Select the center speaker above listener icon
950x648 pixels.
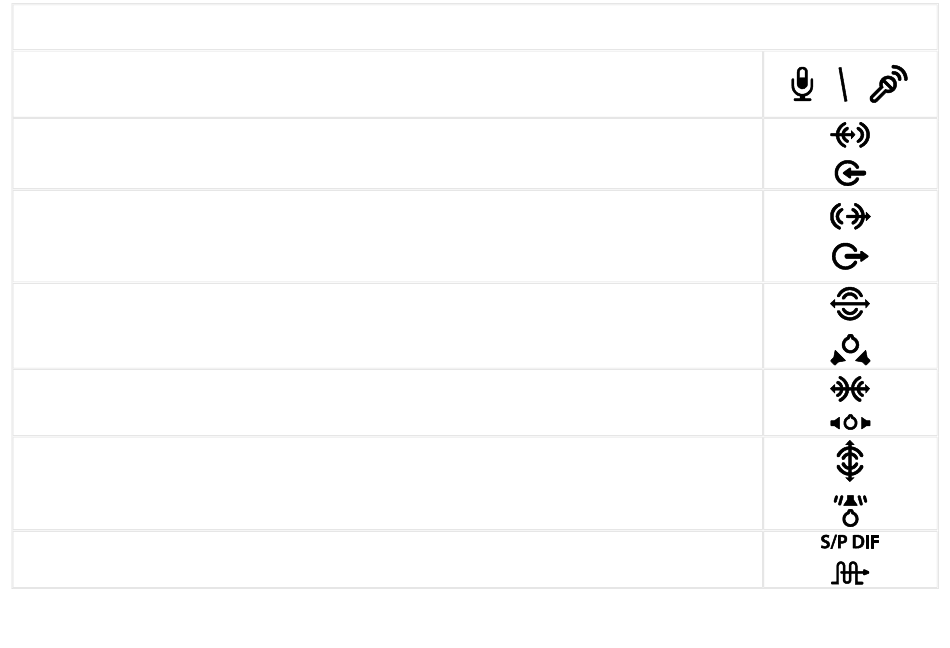click(x=850, y=510)
